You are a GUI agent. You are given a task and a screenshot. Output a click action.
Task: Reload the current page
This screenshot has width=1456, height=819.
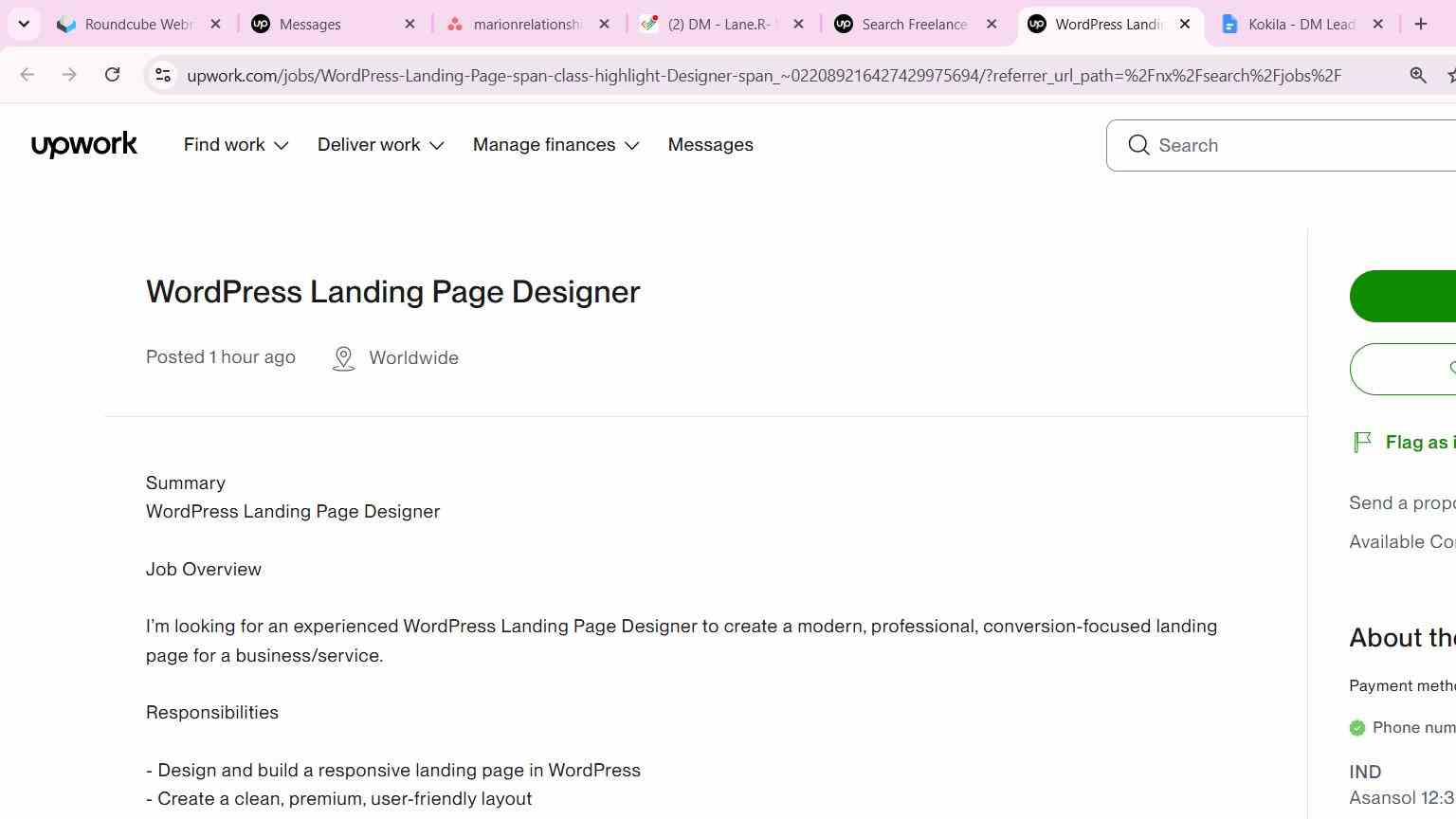(x=112, y=75)
